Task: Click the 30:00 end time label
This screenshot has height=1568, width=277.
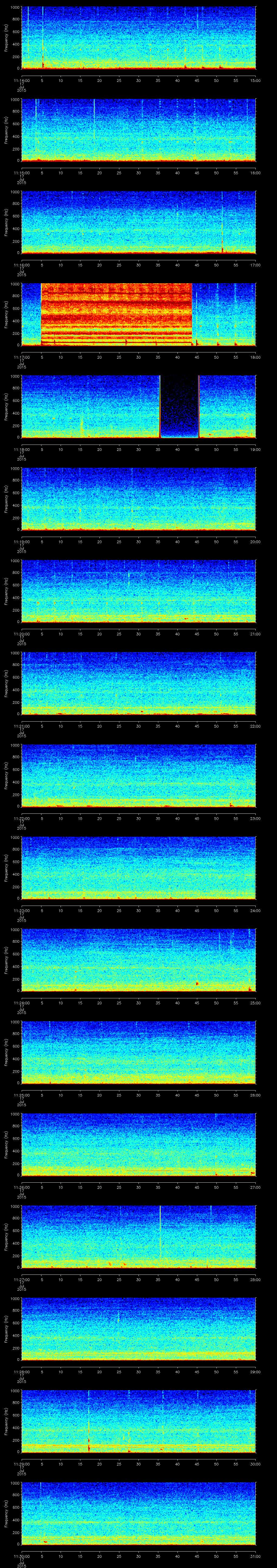Action: 255,1464
